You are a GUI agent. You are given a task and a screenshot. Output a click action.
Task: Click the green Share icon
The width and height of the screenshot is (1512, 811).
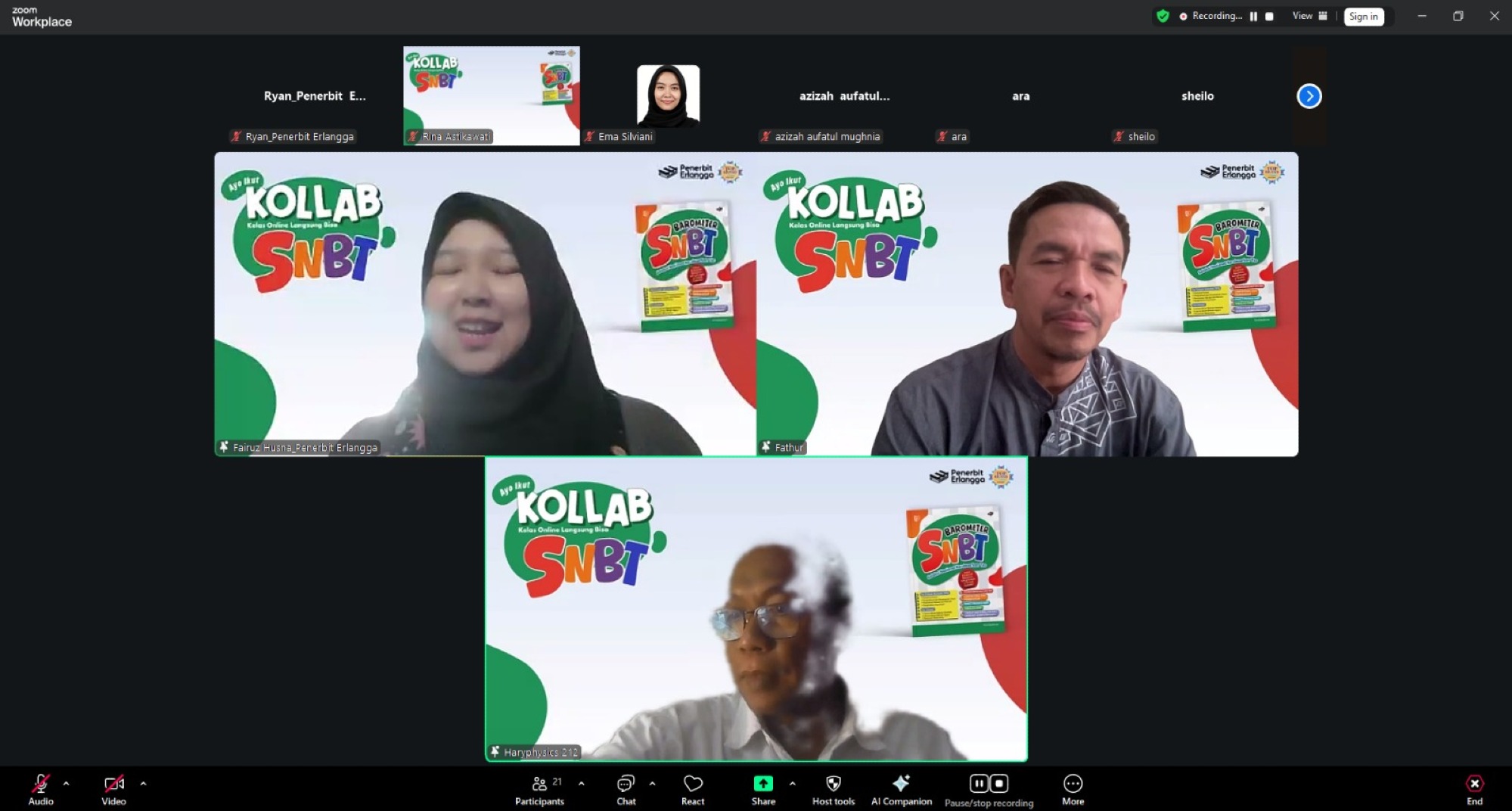click(762, 784)
